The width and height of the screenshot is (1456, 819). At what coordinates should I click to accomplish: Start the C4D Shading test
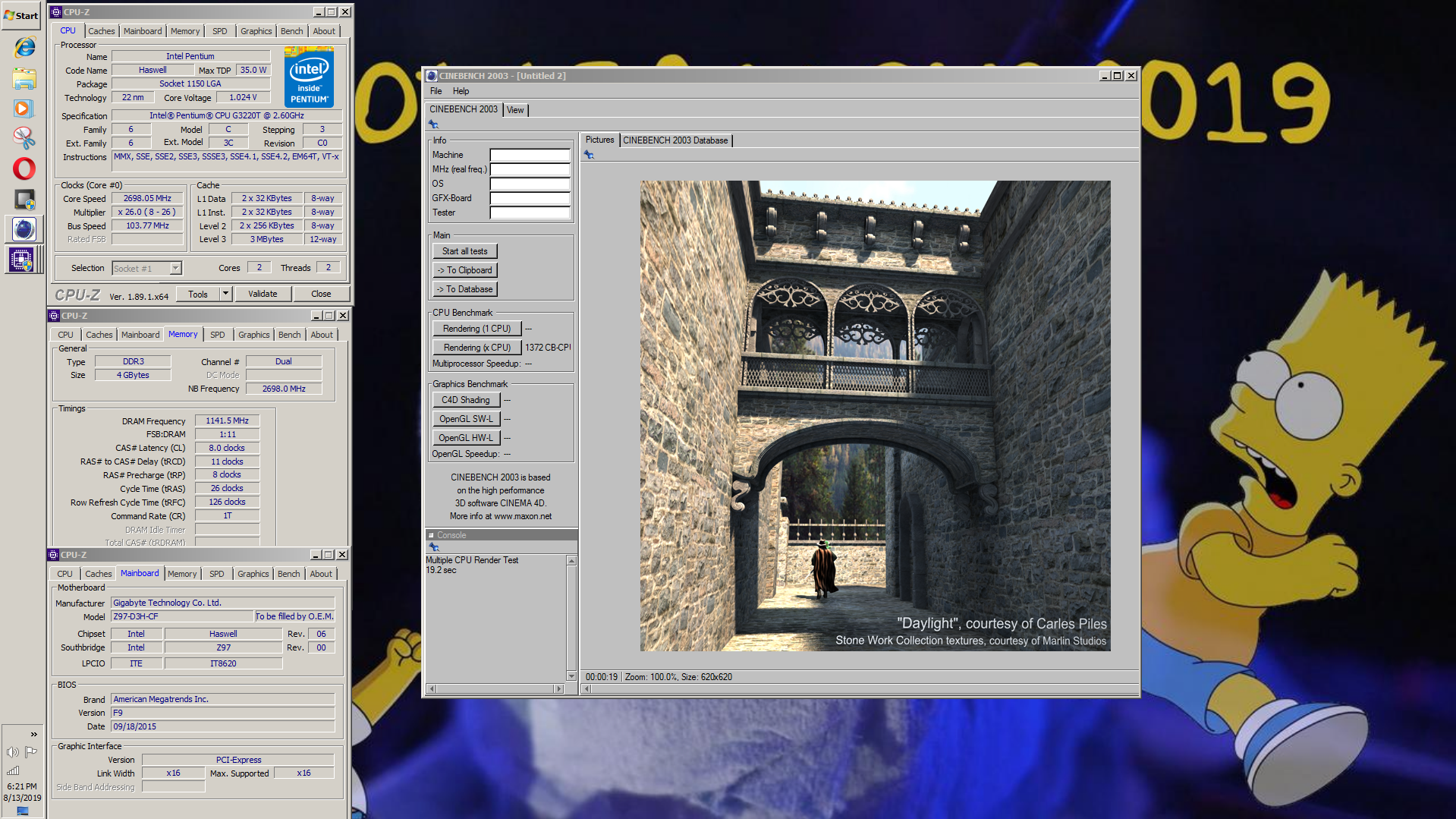[x=466, y=400]
